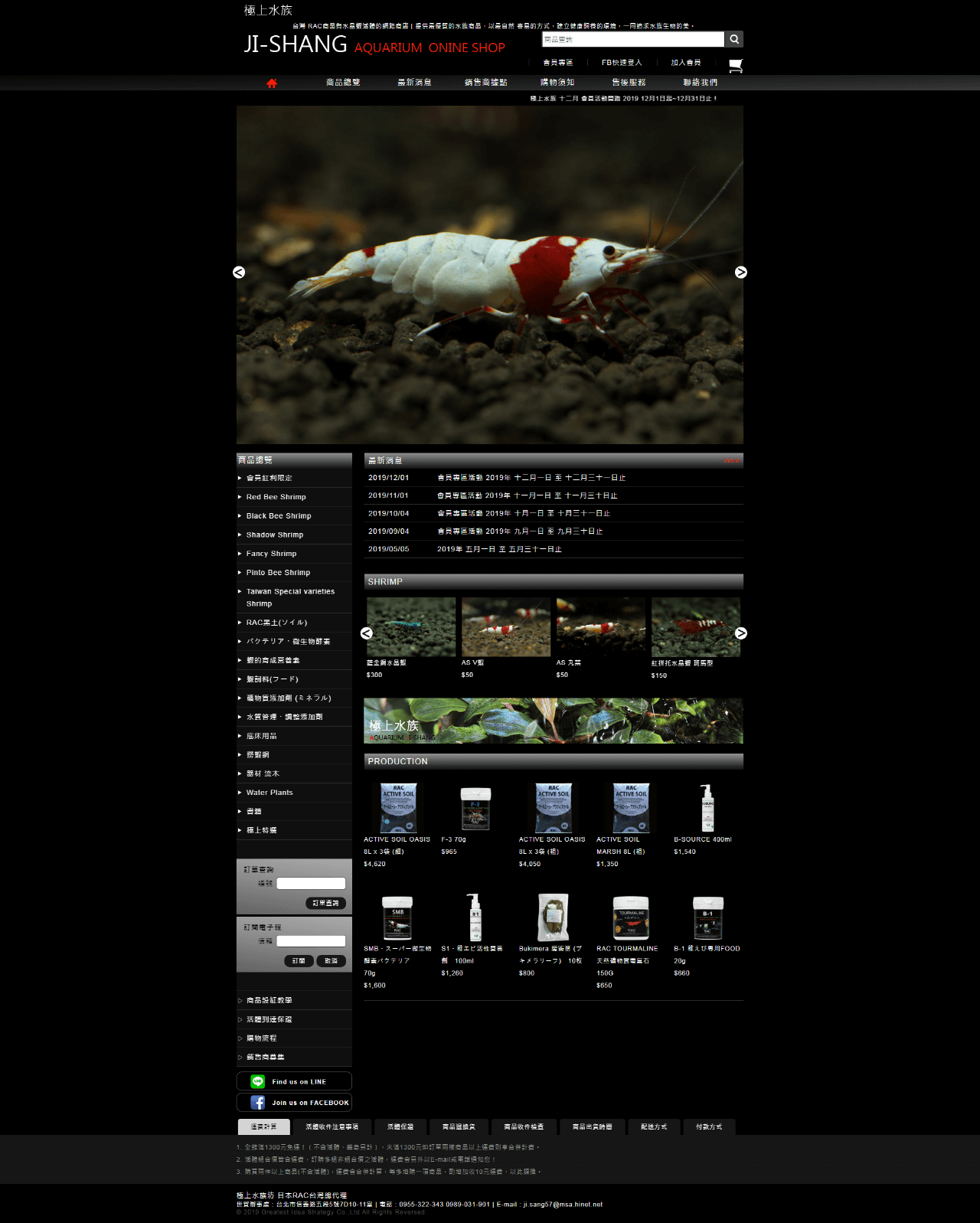Viewport: 980px width, 1223px height.
Task: Slide SHRIMP carousel to the right
Action: pyautogui.click(x=741, y=633)
